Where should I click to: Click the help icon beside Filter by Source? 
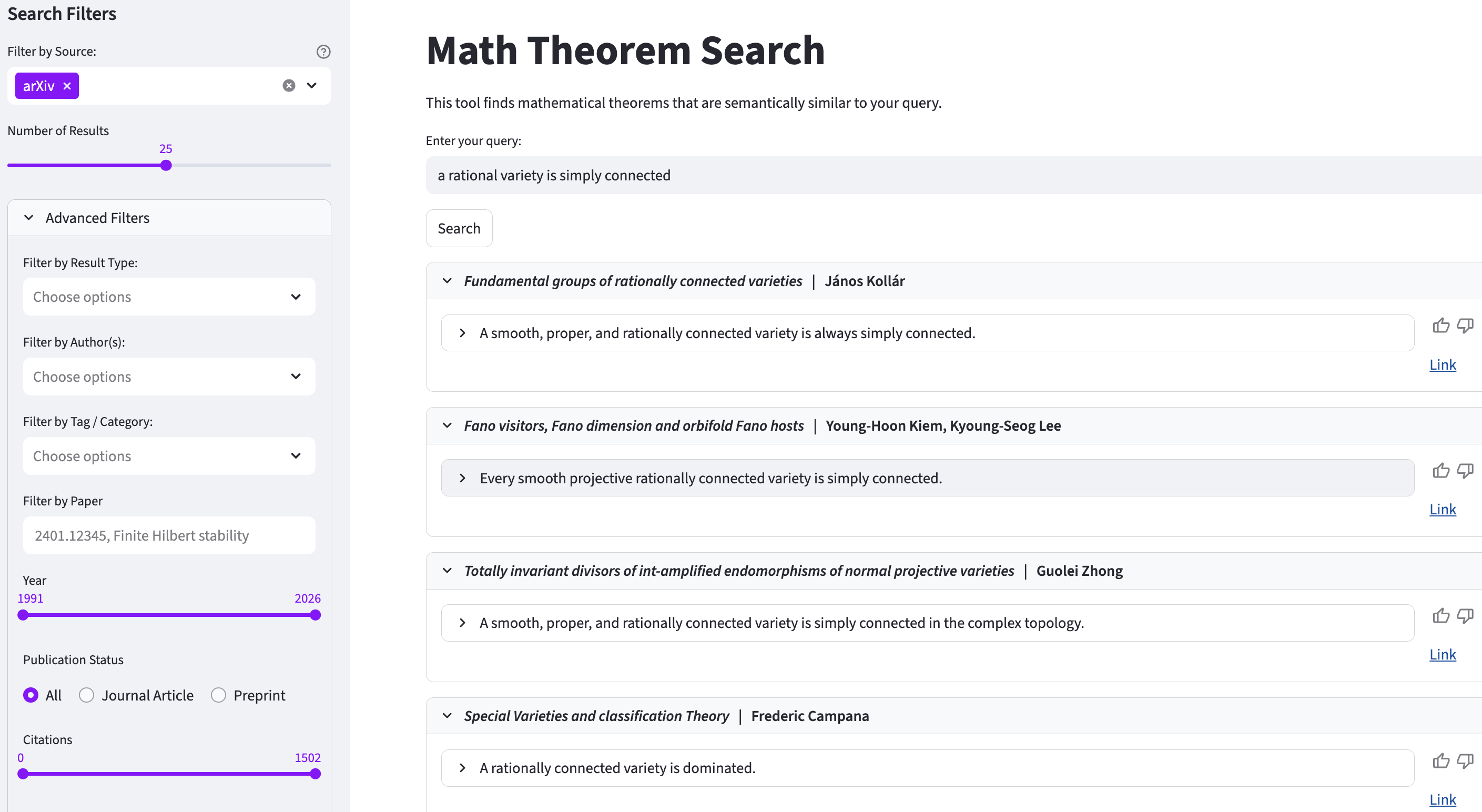(x=323, y=52)
